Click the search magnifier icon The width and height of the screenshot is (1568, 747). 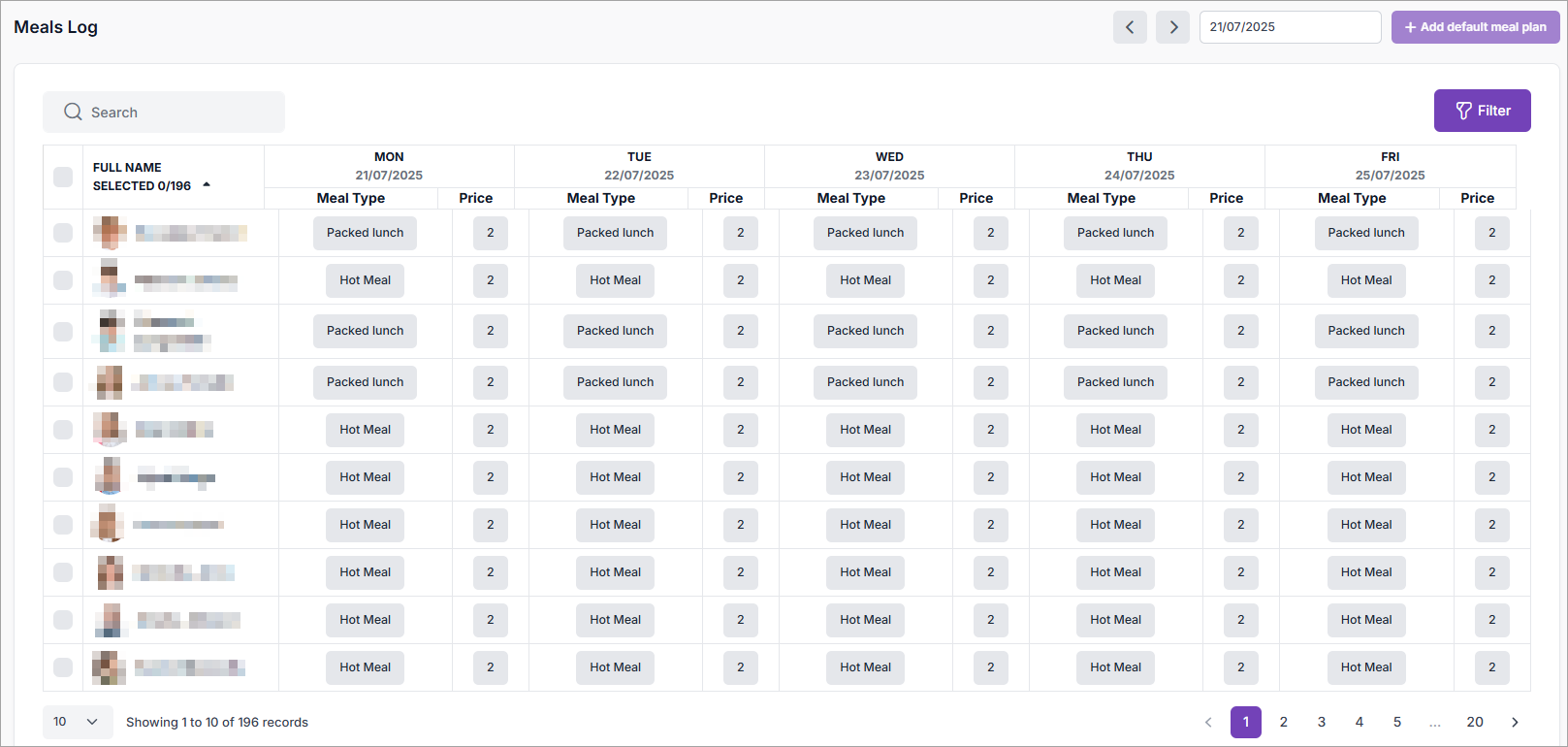[x=73, y=112]
